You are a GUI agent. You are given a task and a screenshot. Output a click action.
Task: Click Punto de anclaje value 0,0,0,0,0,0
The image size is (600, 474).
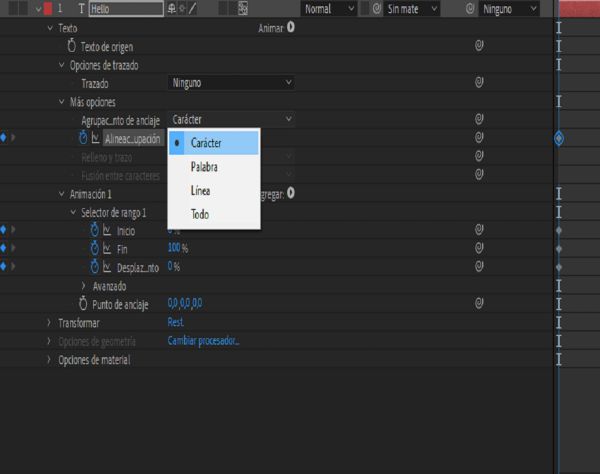[x=185, y=303]
